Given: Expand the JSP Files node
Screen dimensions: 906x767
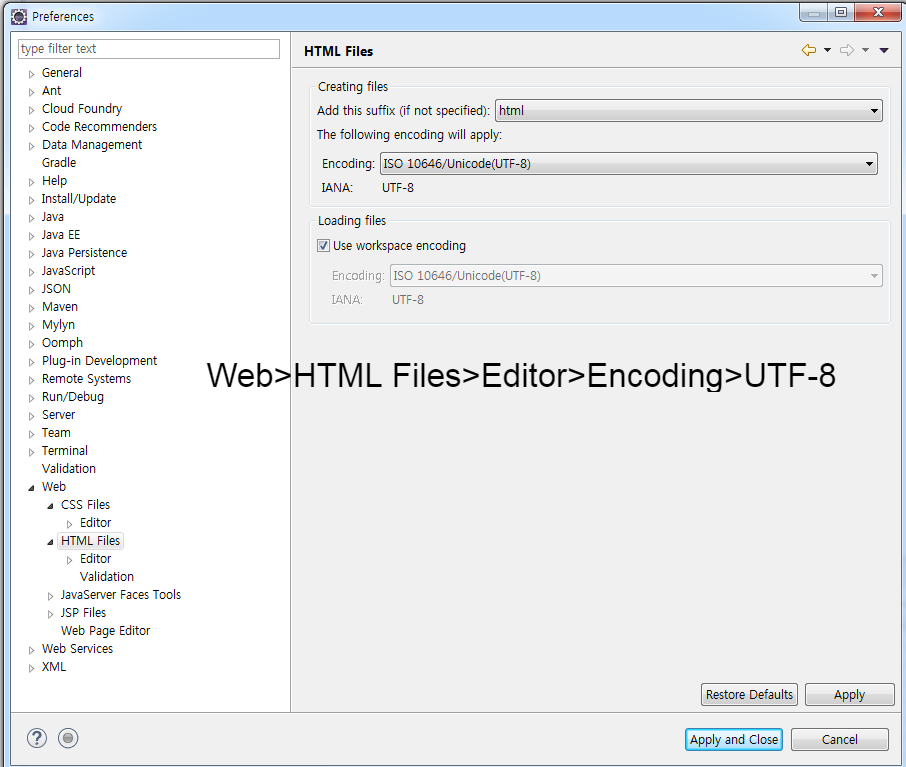Looking at the screenshot, I should pos(50,614).
